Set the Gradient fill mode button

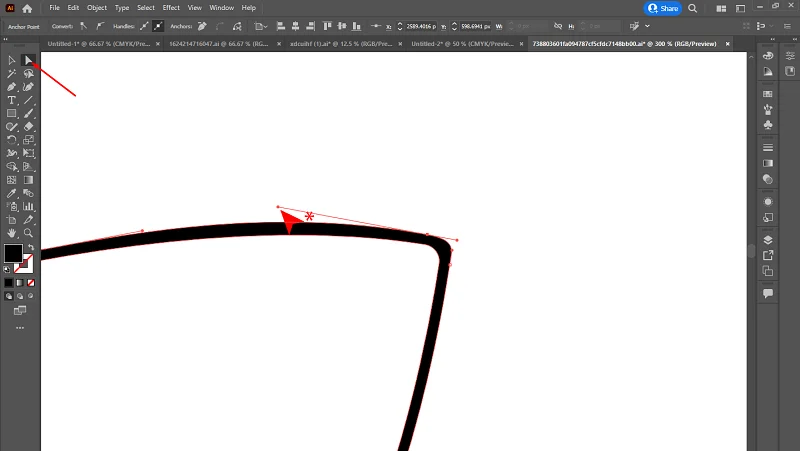[20, 283]
